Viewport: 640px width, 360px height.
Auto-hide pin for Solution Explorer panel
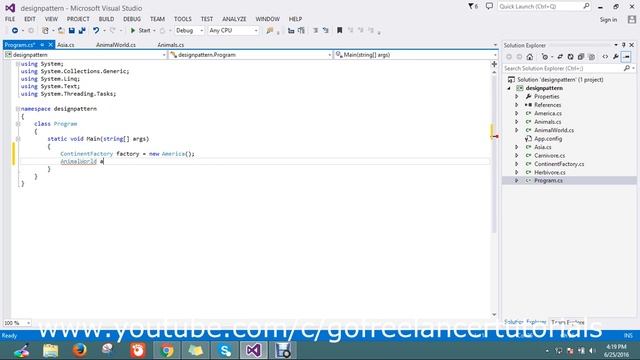[624, 45]
